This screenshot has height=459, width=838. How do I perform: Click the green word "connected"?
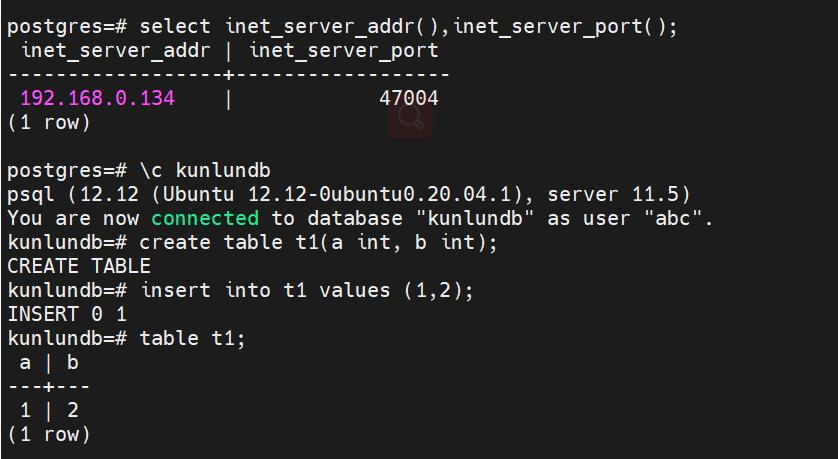(204, 218)
